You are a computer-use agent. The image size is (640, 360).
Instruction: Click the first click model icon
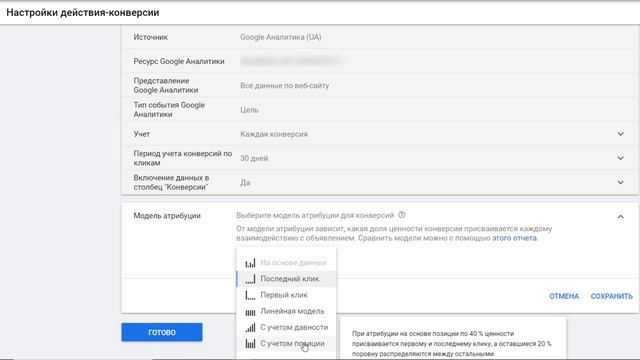point(250,295)
